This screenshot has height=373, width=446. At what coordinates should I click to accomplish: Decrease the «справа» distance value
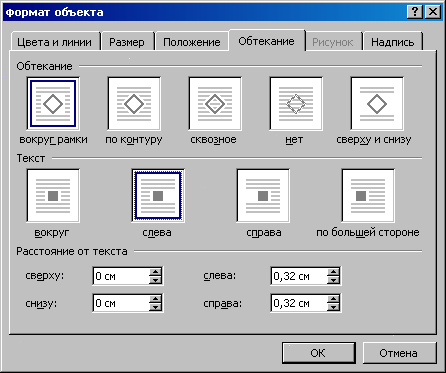coord(333,307)
